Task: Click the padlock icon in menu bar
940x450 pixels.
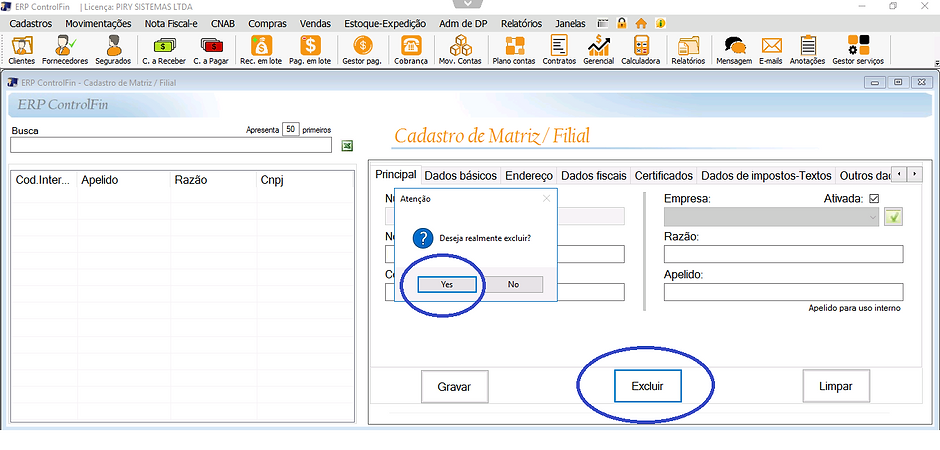Action: pos(622,23)
